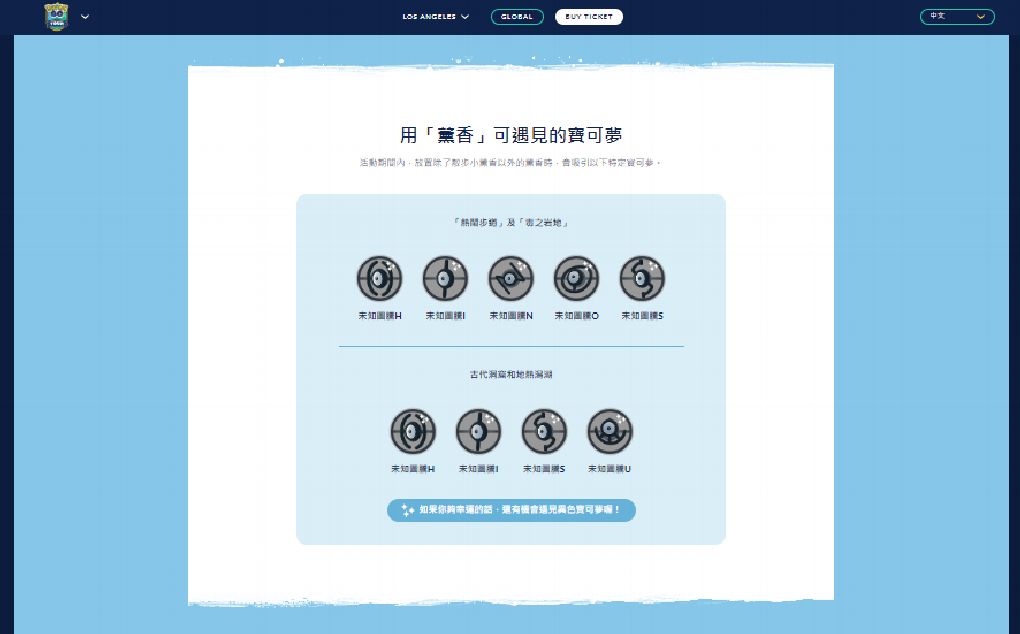Click the Unown O icon
The width and height of the screenshot is (1020, 634).
[x=576, y=278]
